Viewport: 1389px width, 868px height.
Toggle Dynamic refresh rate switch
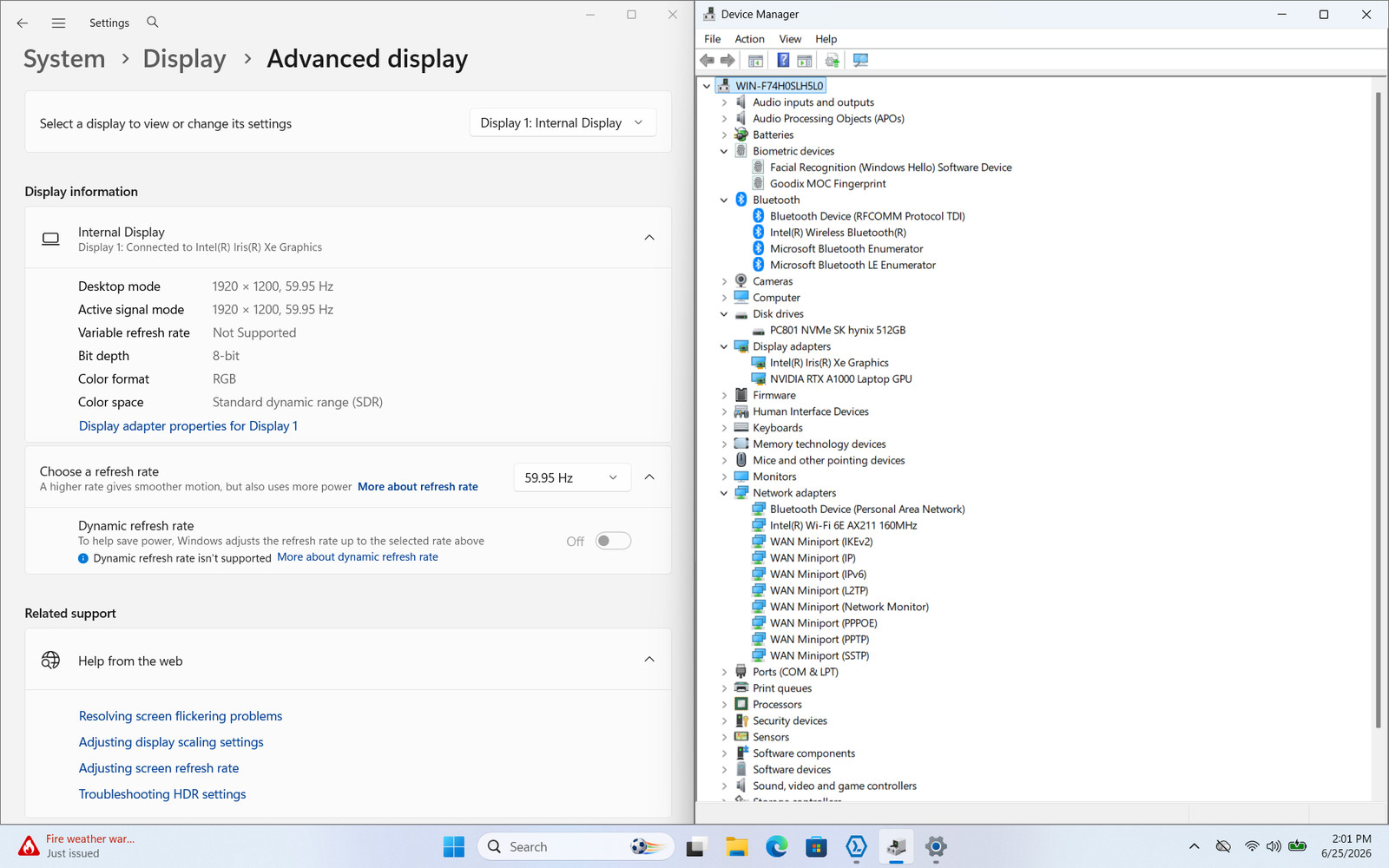pos(613,541)
